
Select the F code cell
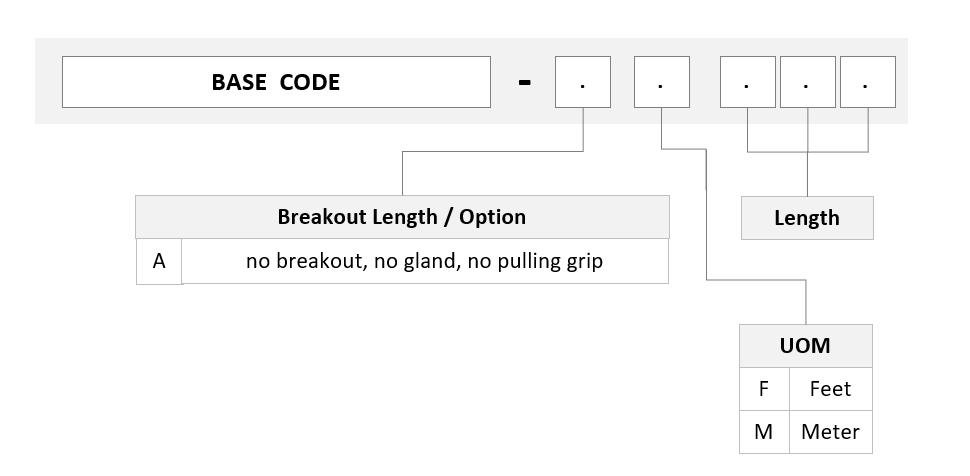764,389
